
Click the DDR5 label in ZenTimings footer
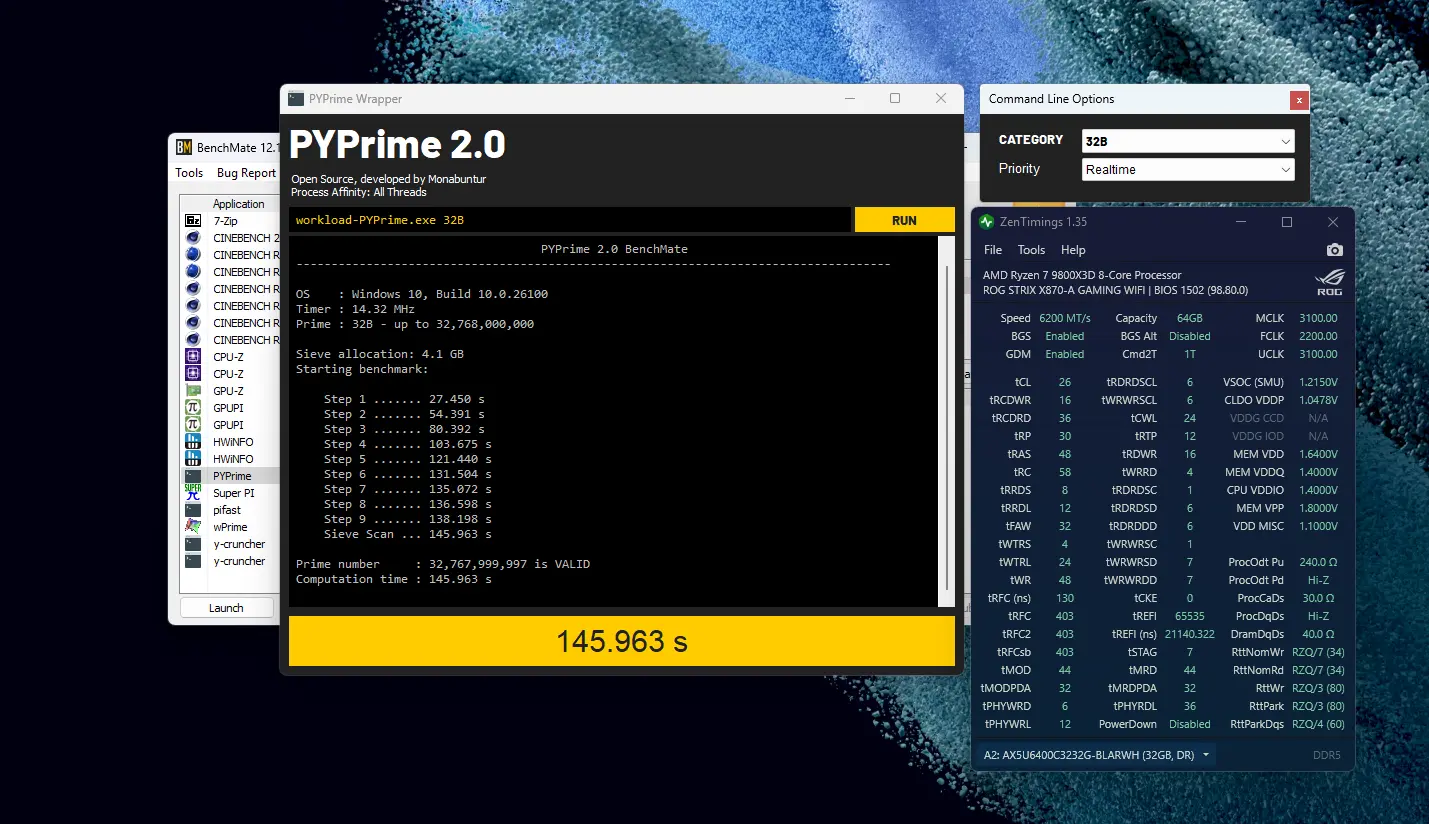[x=1326, y=755]
